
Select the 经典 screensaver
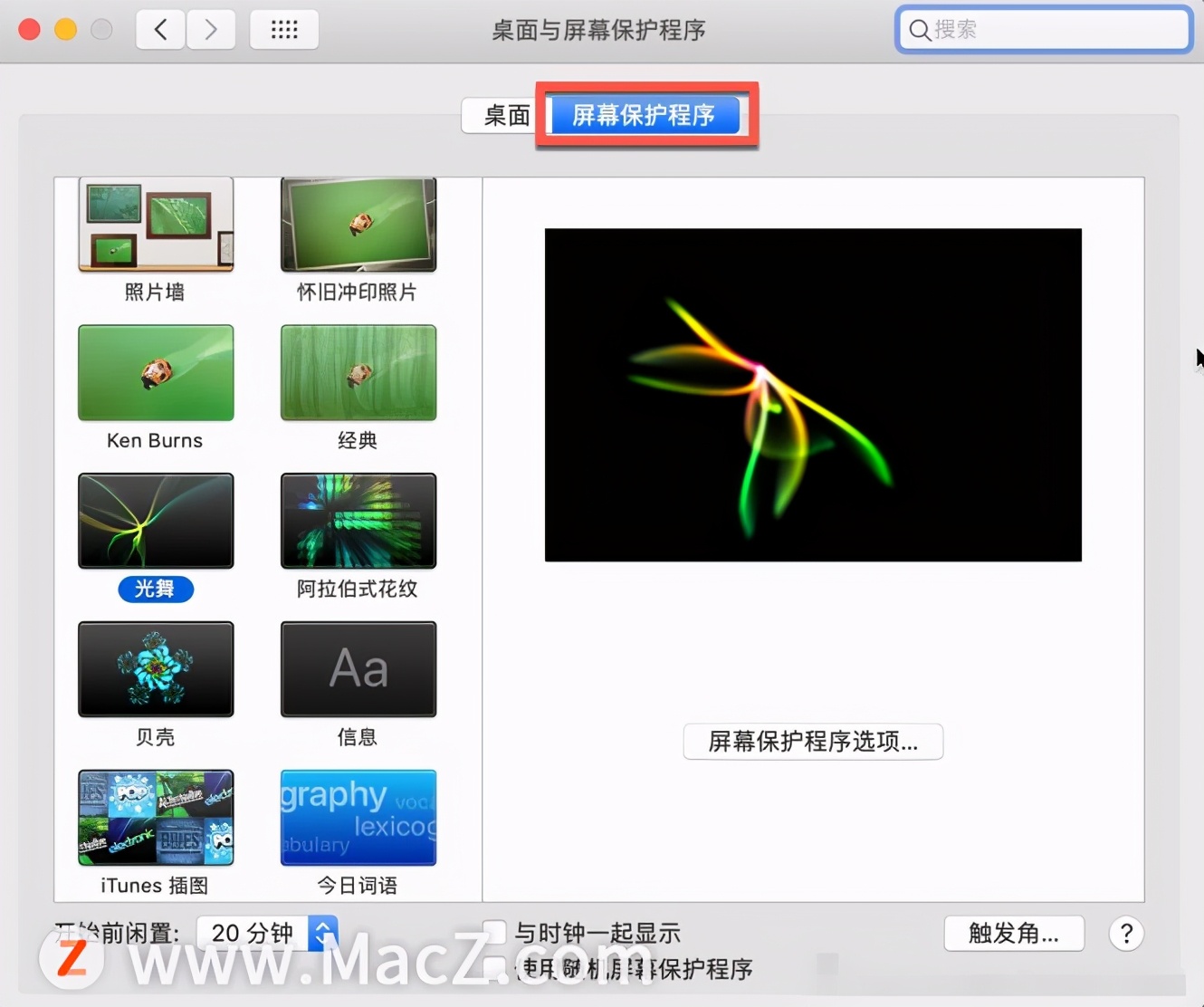358,372
